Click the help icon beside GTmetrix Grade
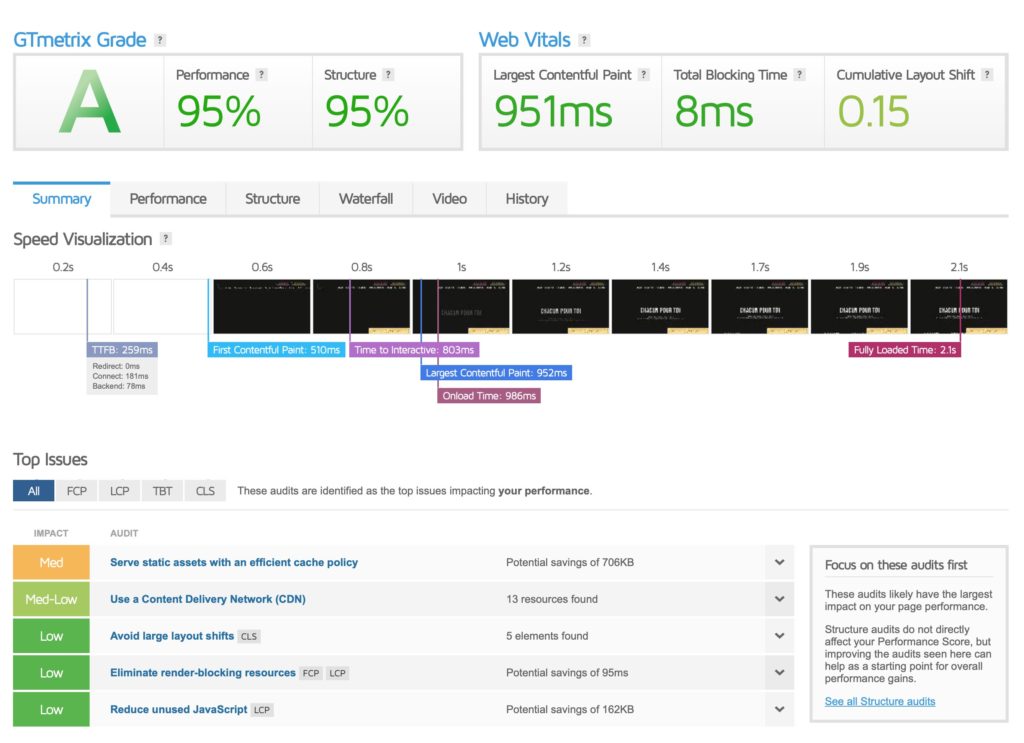This screenshot has width=1024, height=743. click(x=160, y=41)
